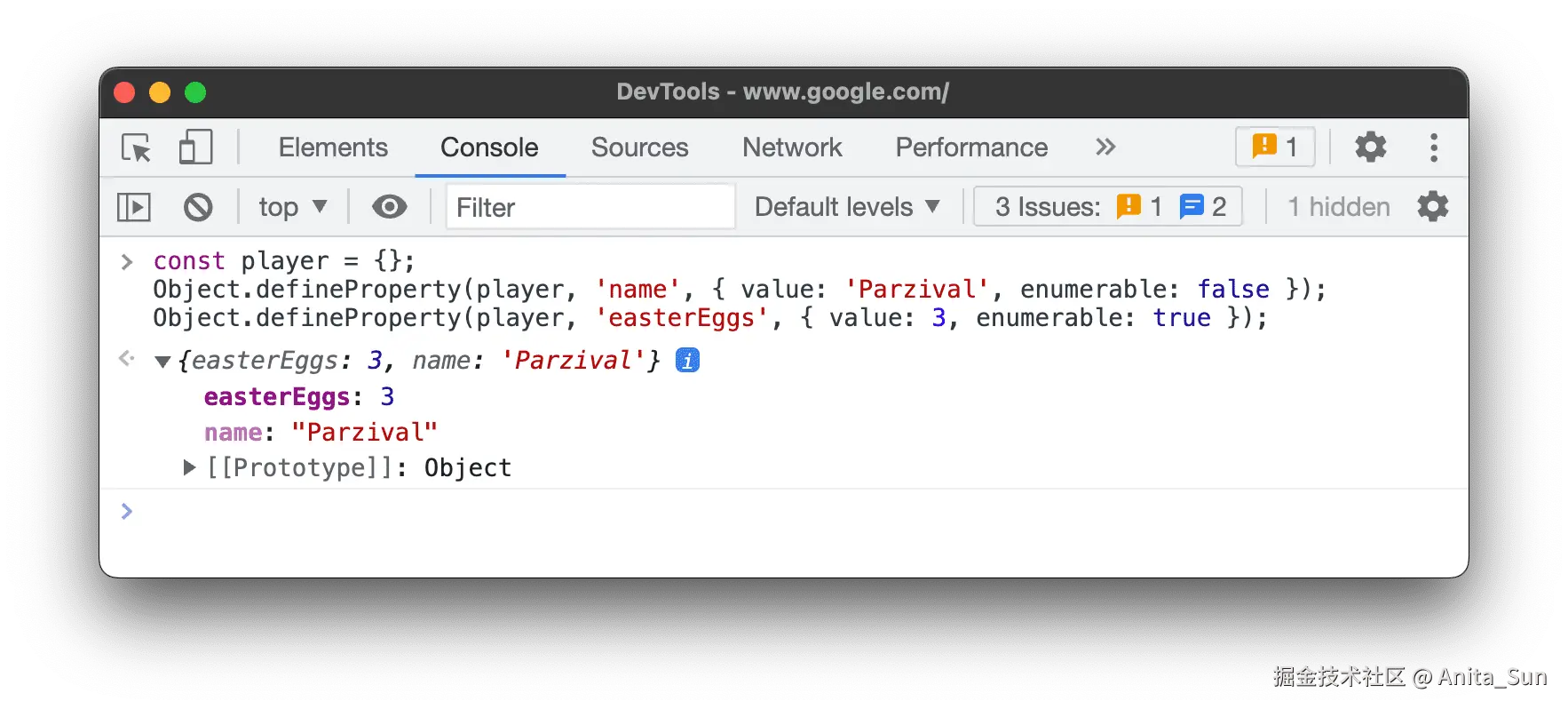Click the warning issues badge in tab bar
The width and height of the screenshot is (1568, 709).
click(1274, 147)
